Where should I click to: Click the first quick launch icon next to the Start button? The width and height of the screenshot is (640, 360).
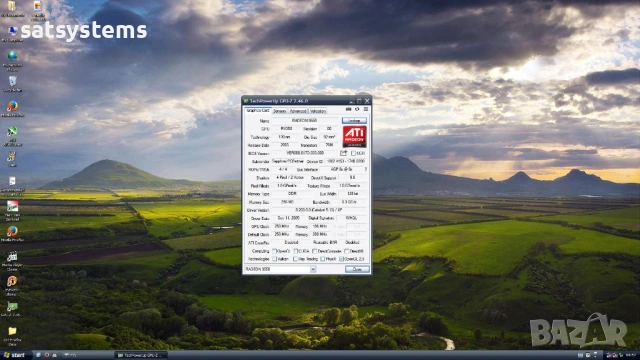coord(38,355)
